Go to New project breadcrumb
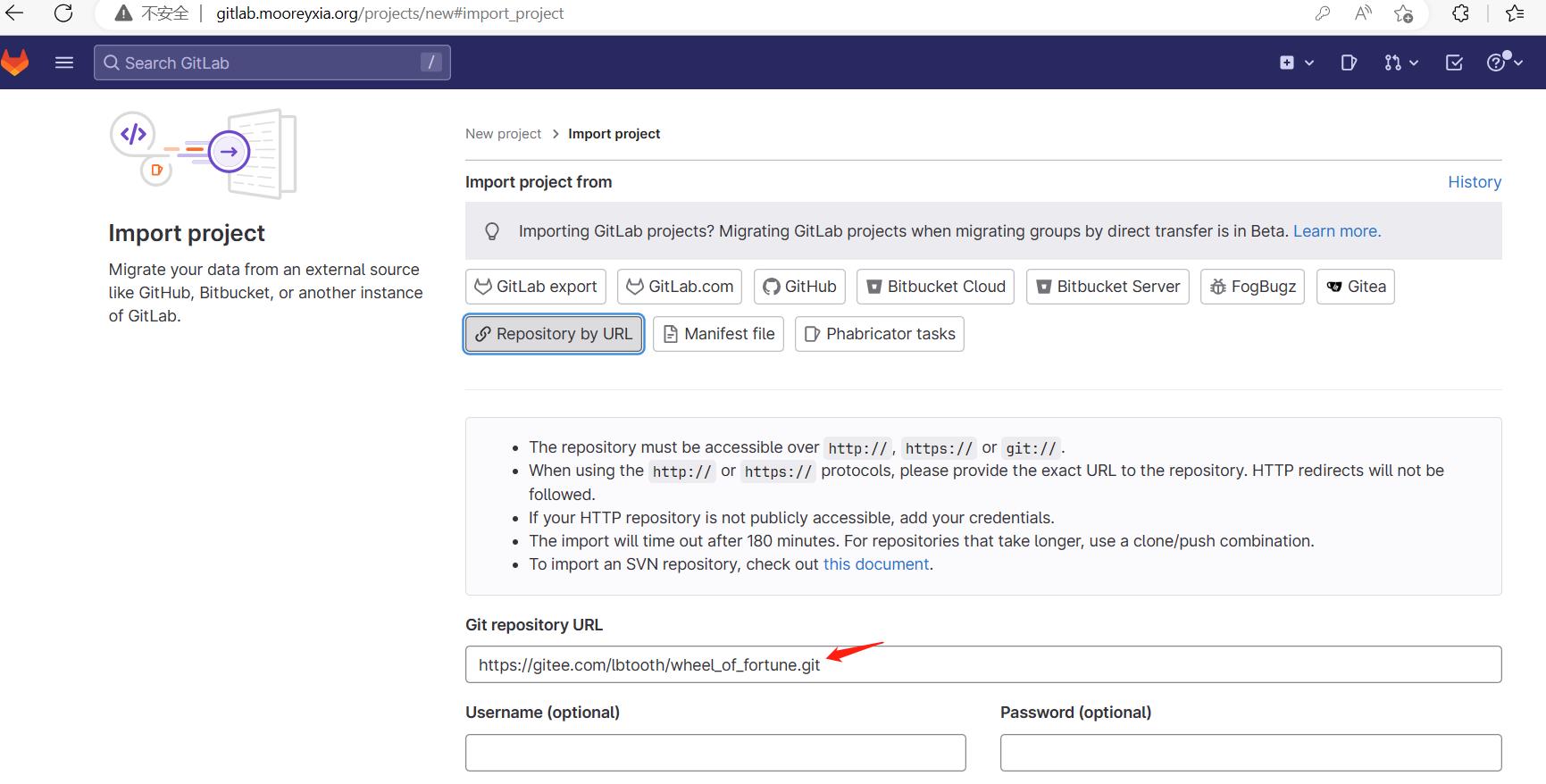This screenshot has width=1546, height=784. pos(503,134)
